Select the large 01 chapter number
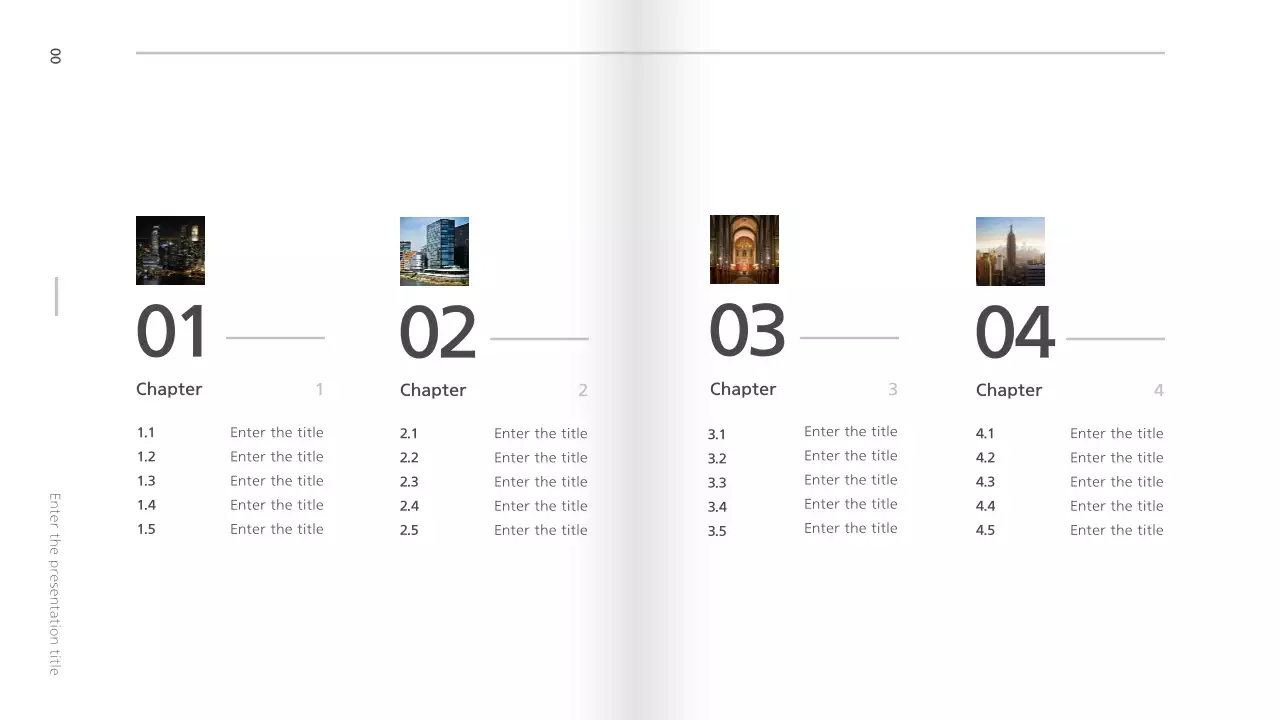1280x720 pixels. [x=170, y=330]
